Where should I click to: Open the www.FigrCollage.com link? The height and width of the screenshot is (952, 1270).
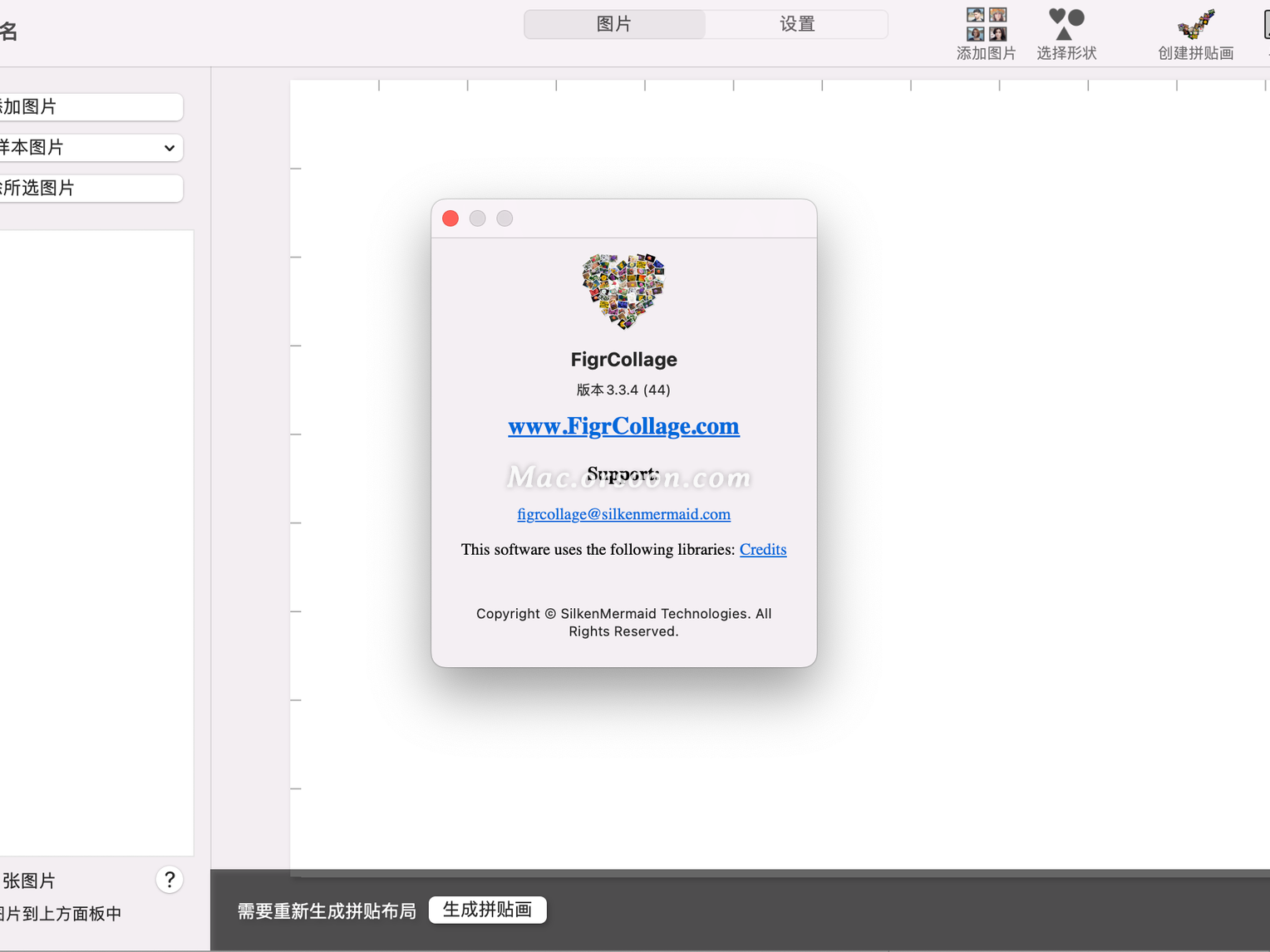pos(623,425)
